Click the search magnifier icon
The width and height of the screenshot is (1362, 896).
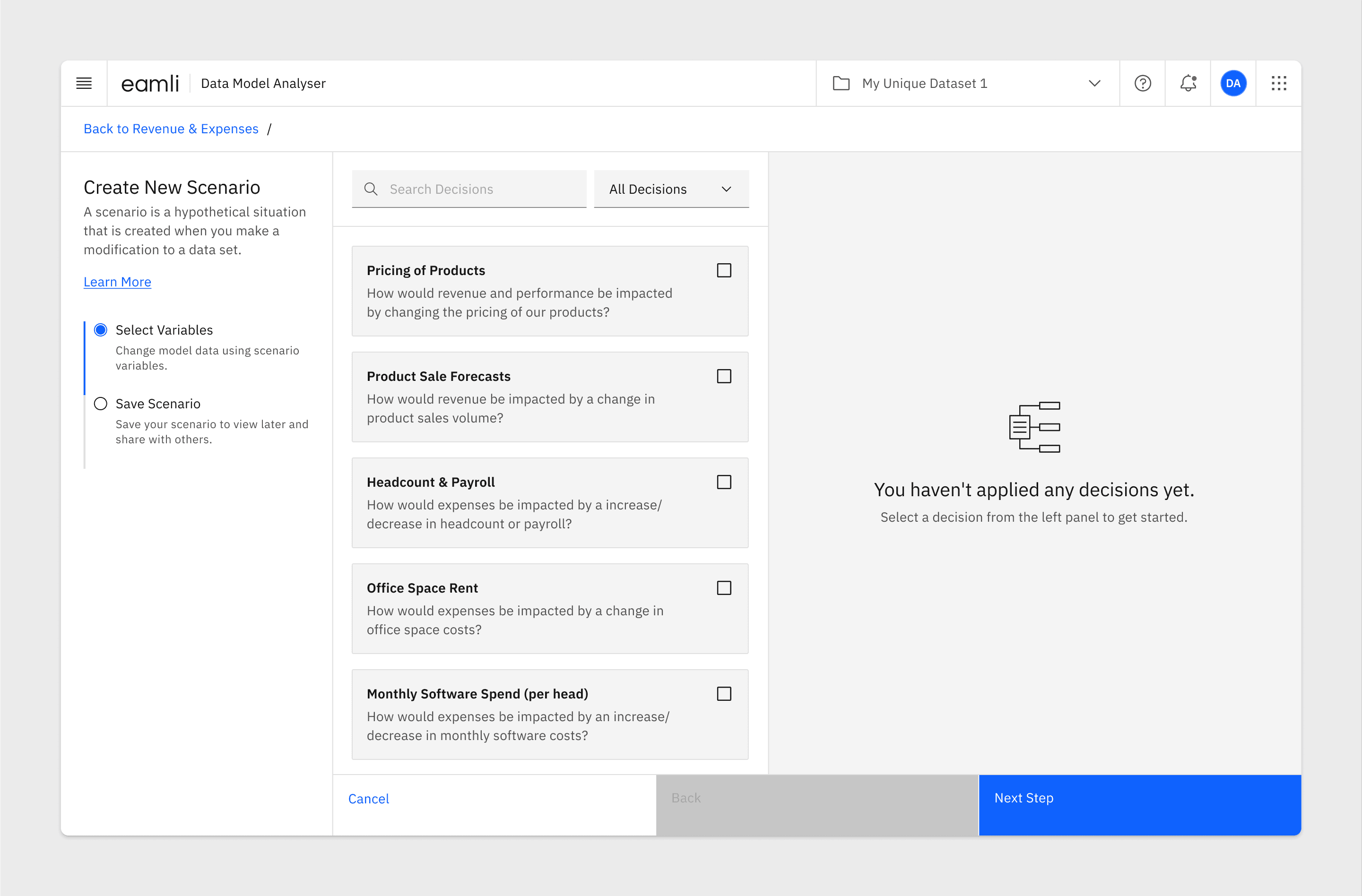point(371,190)
